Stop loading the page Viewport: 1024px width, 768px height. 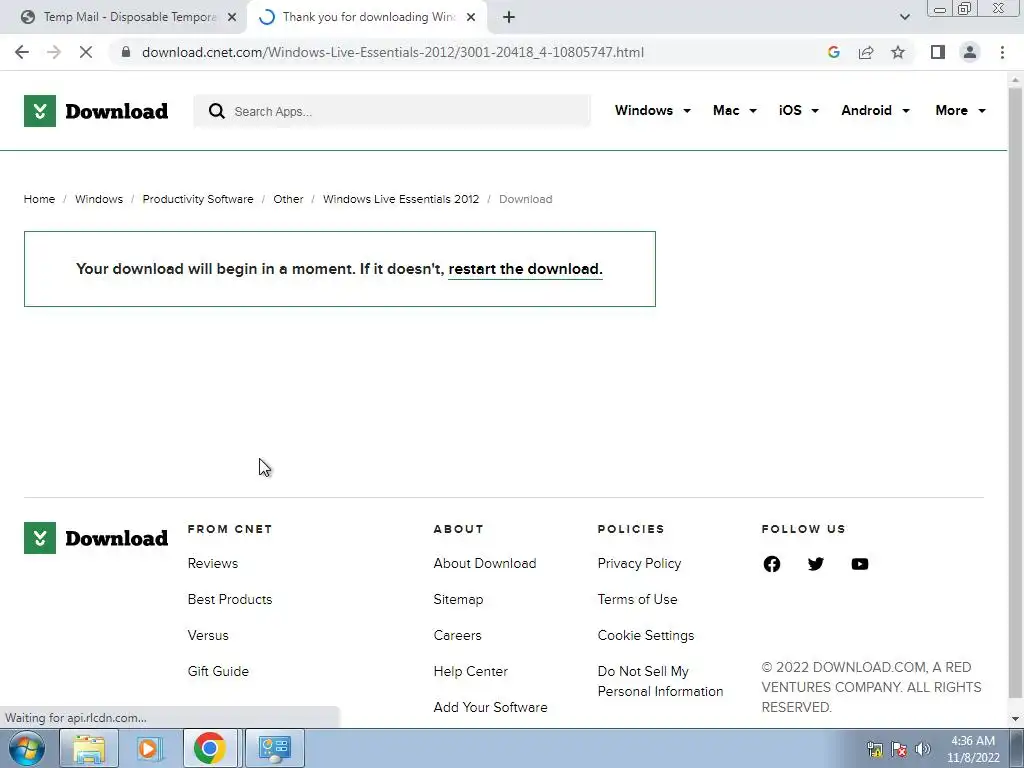click(x=86, y=52)
